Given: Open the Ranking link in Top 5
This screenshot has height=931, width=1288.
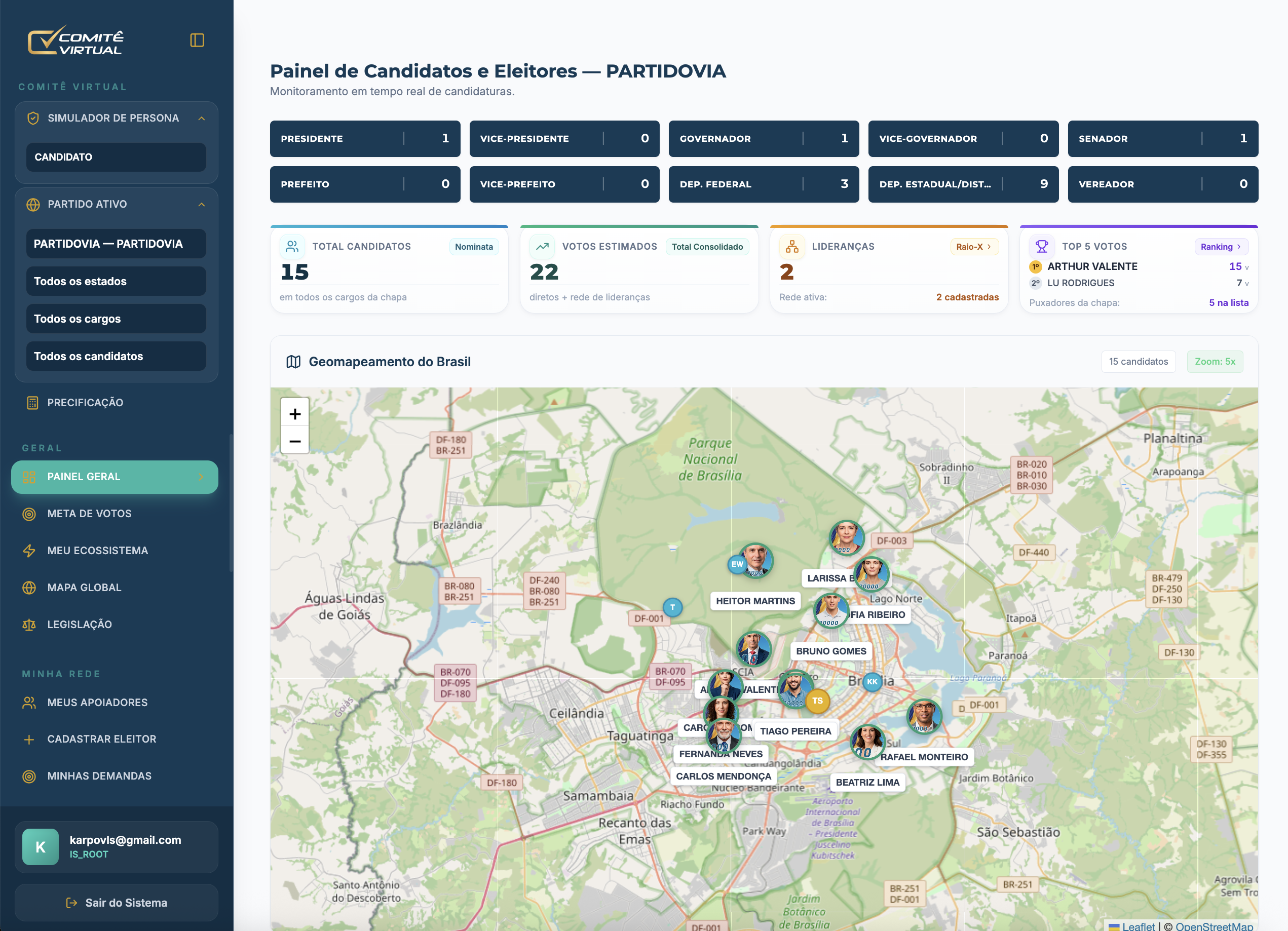Looking at the screenshot, I should [x=1221, y=247].
